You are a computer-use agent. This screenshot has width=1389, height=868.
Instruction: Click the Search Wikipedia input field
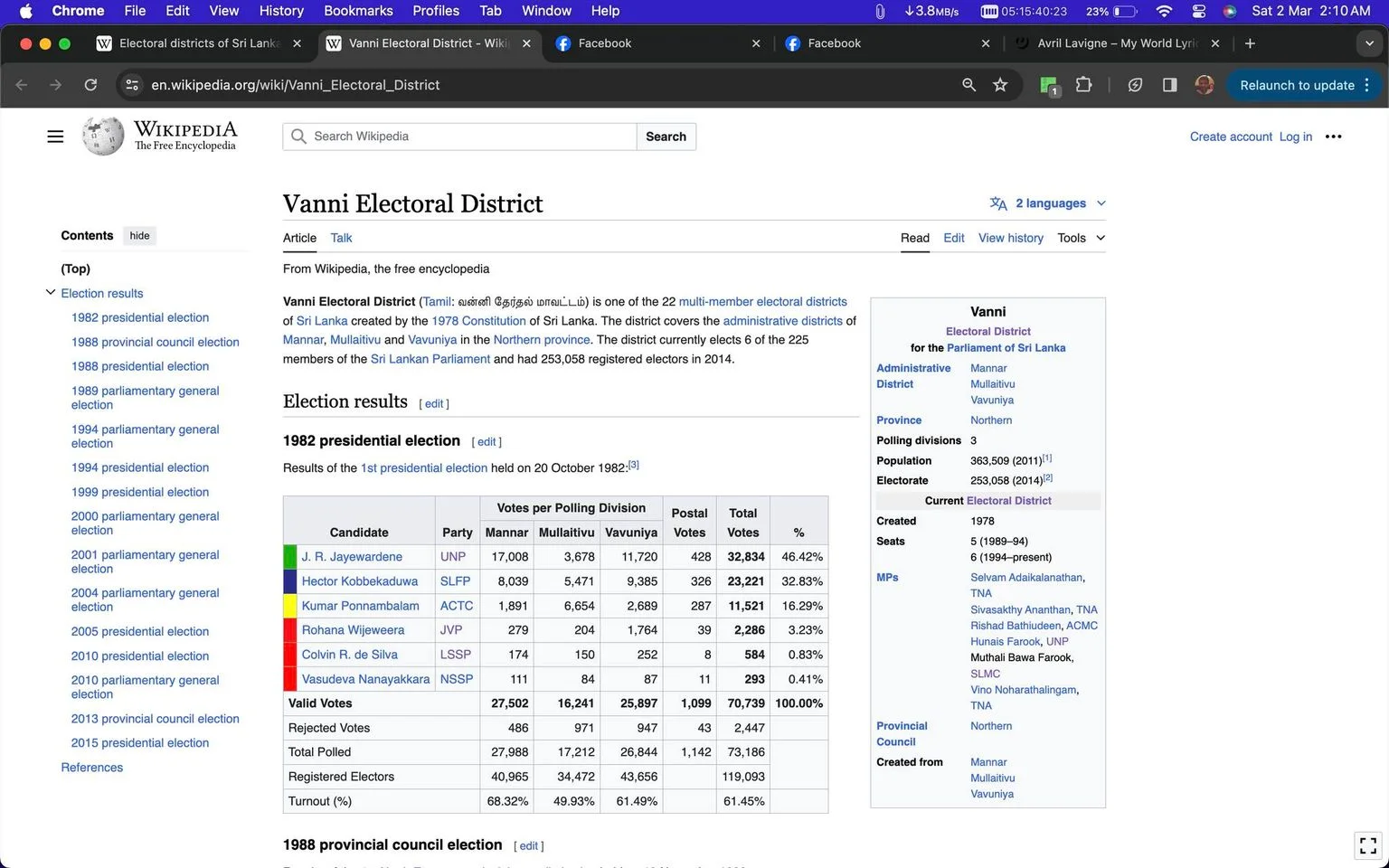(x=459, y=137)
